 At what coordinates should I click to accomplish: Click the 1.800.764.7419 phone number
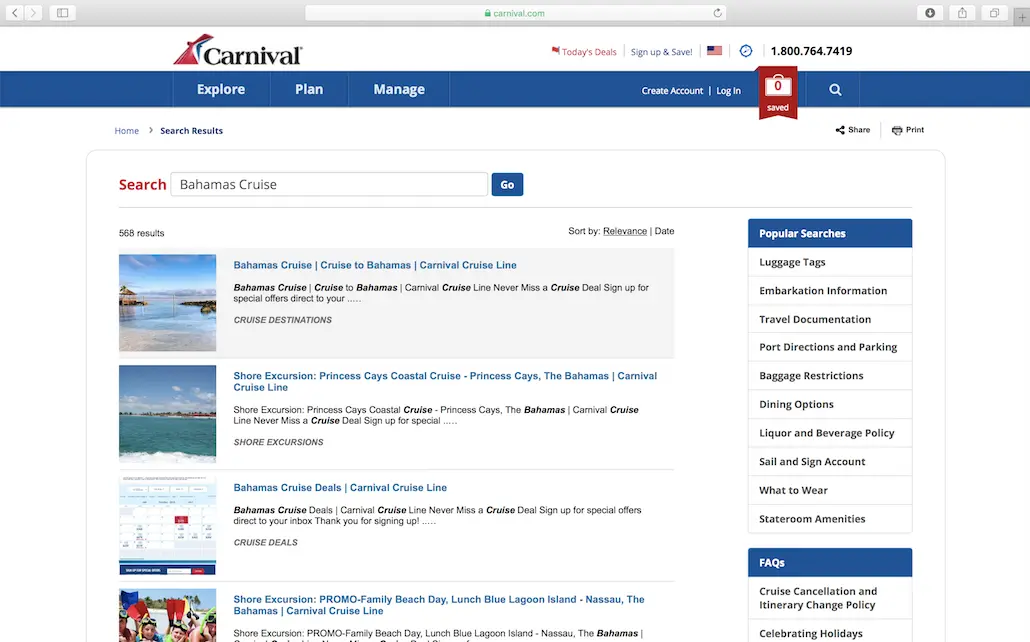point(811,51)
